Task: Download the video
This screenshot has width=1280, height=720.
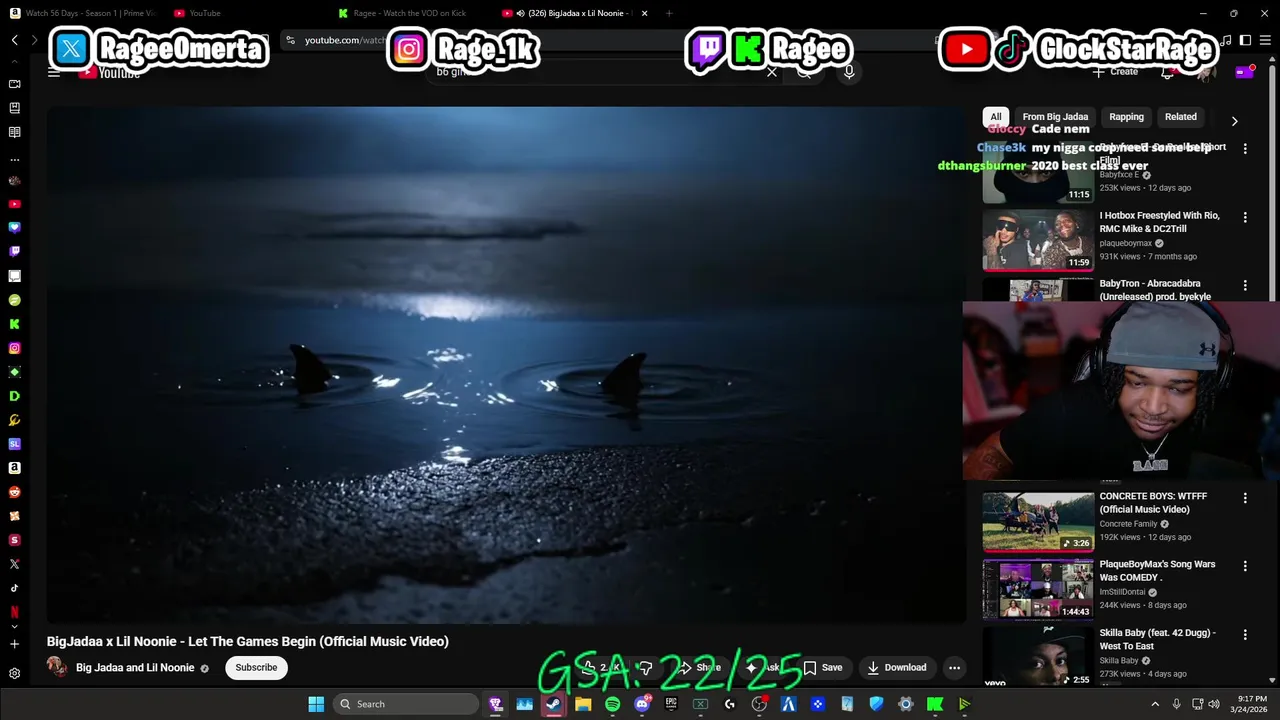Action: (x=897, y=667)
